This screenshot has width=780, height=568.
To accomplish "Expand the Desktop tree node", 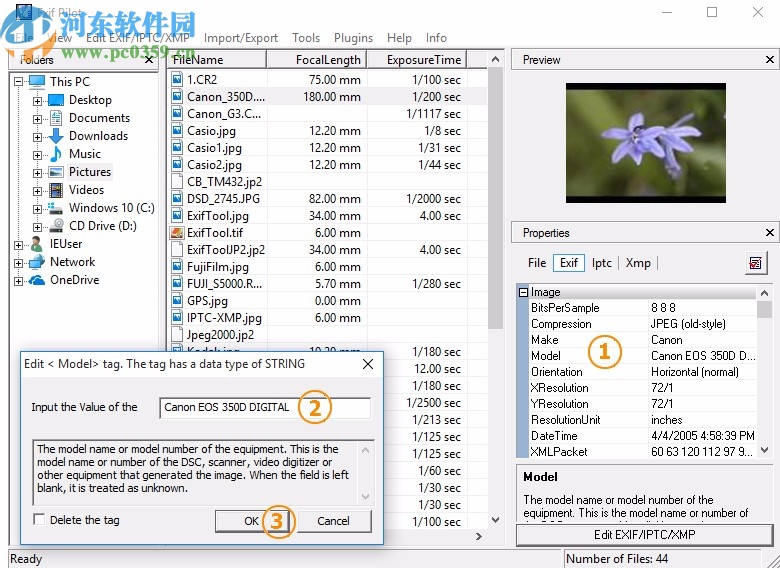I will click(37, 101).
